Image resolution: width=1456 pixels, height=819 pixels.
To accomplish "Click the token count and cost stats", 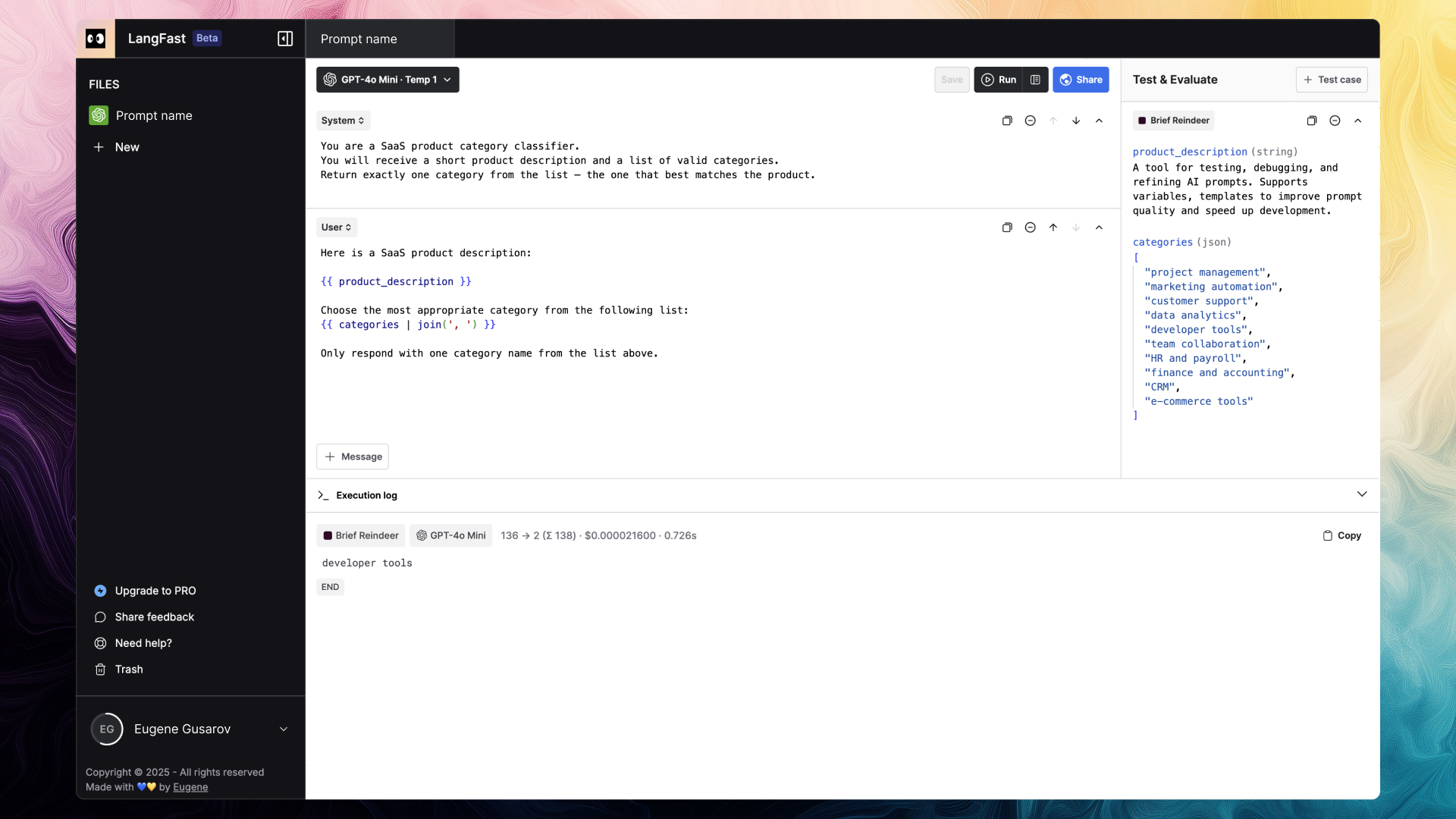I will click(598, 535).
